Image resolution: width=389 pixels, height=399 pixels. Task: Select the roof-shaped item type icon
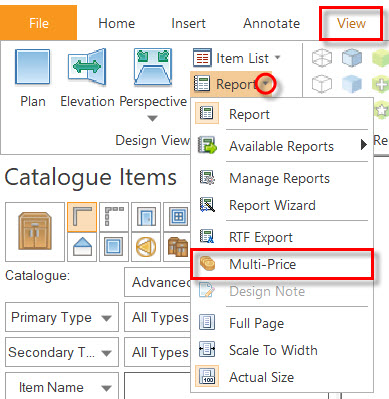[x=82, y=247]
